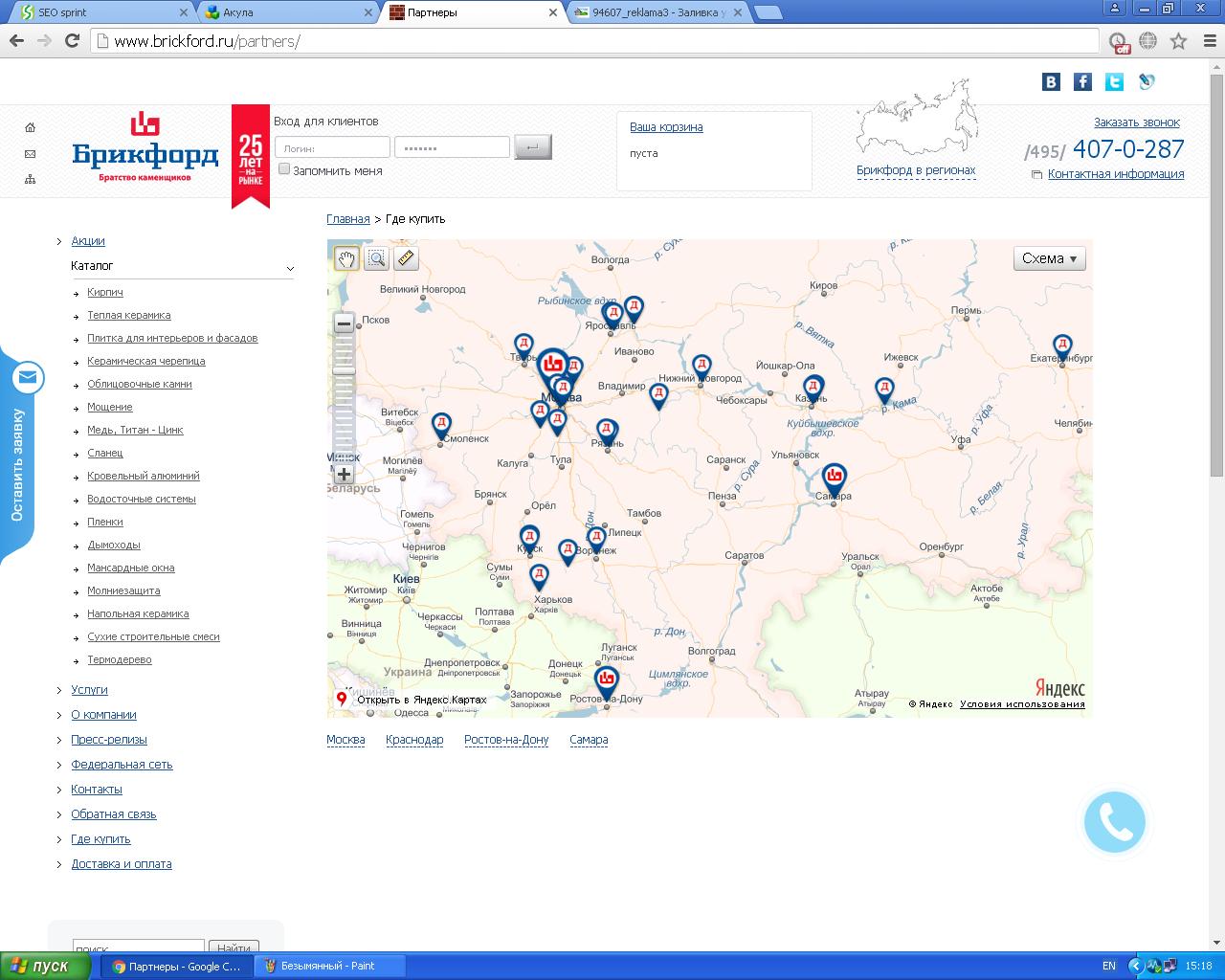This screenshot has height=980, width=1225.
Task: Open the Схема map type dropdown
Action: (x=1050, y=258)
